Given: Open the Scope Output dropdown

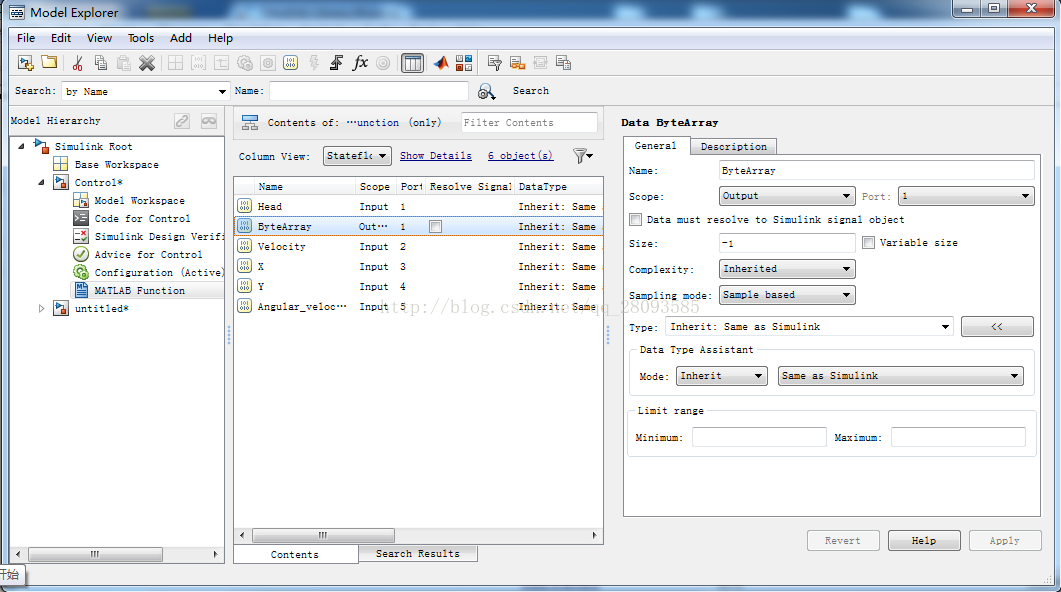Looking at the screenshot, I should click(787, 196).
